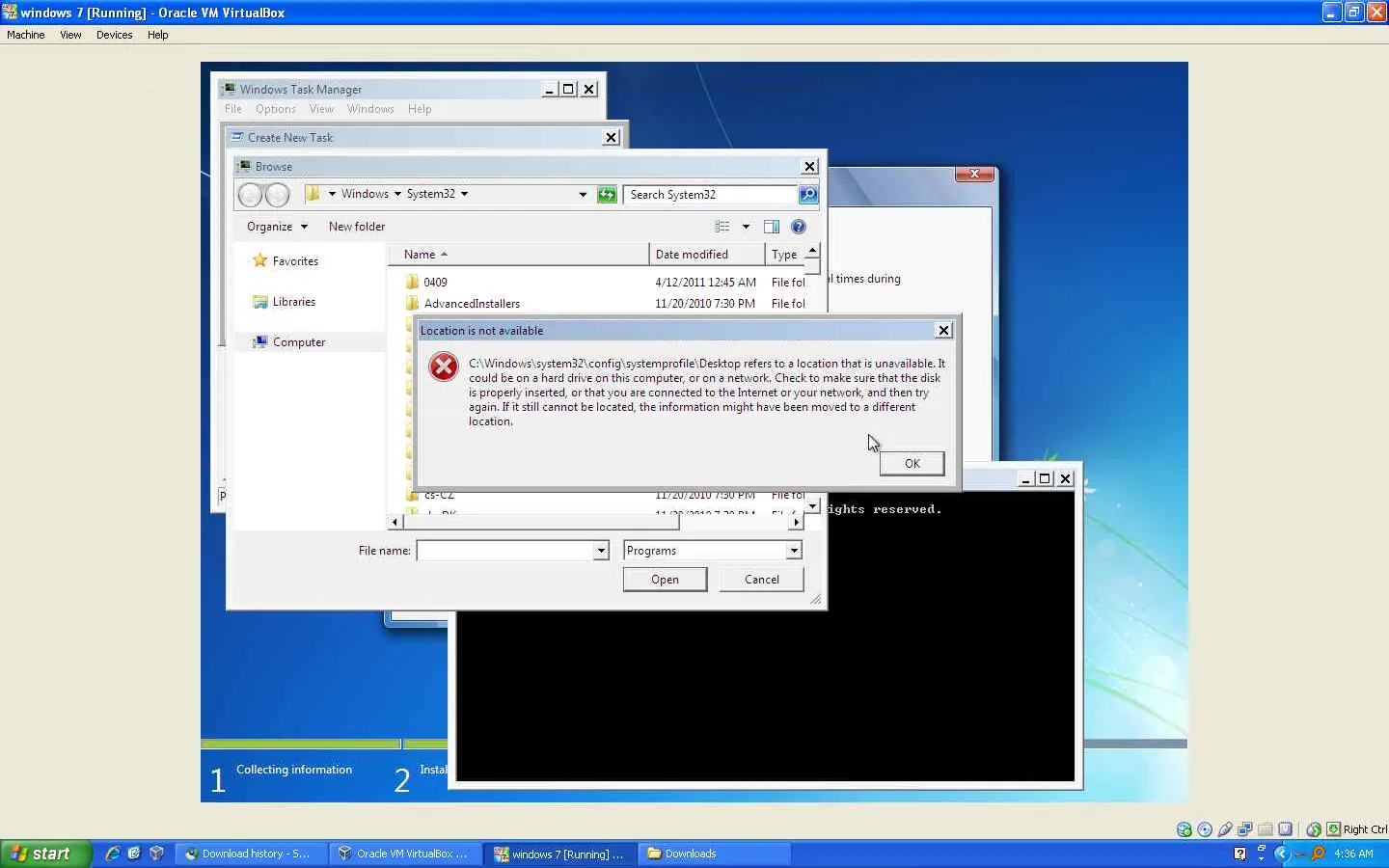Open the view options dropdown arrow
The height and width of the screenshot is (868, 1389).
(x=746, y=227)
